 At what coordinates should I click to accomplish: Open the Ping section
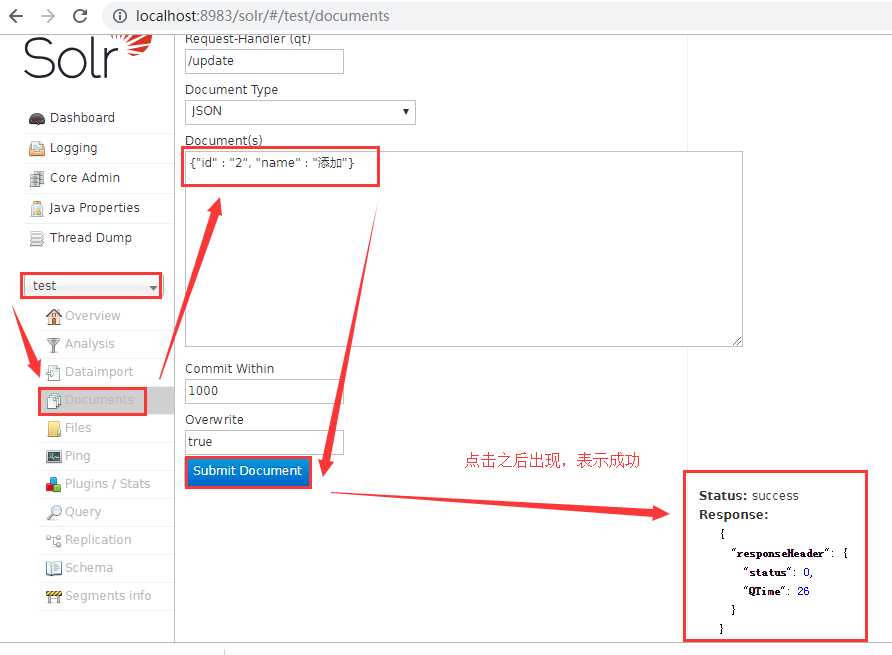tap(77, 456)
